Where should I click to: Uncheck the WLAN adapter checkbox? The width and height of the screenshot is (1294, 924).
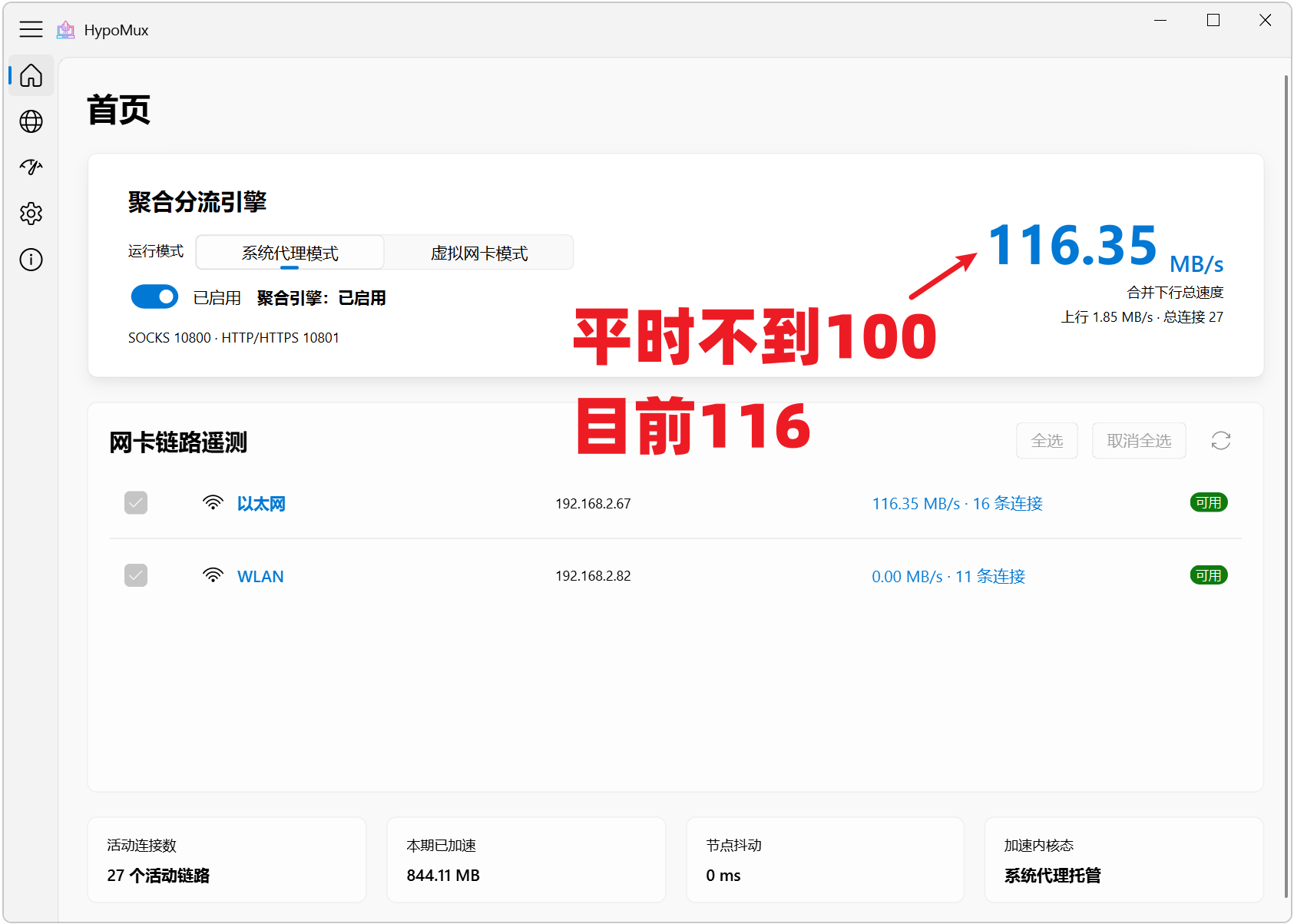coord(136,575)
